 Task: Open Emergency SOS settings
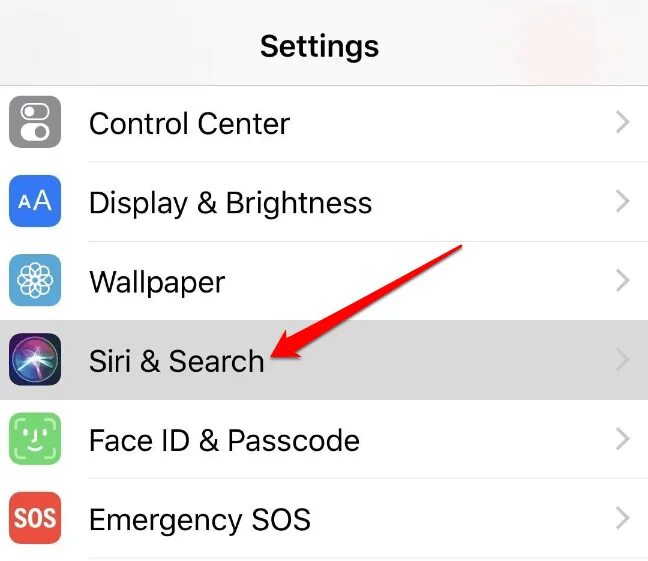[x=324, y=518]
